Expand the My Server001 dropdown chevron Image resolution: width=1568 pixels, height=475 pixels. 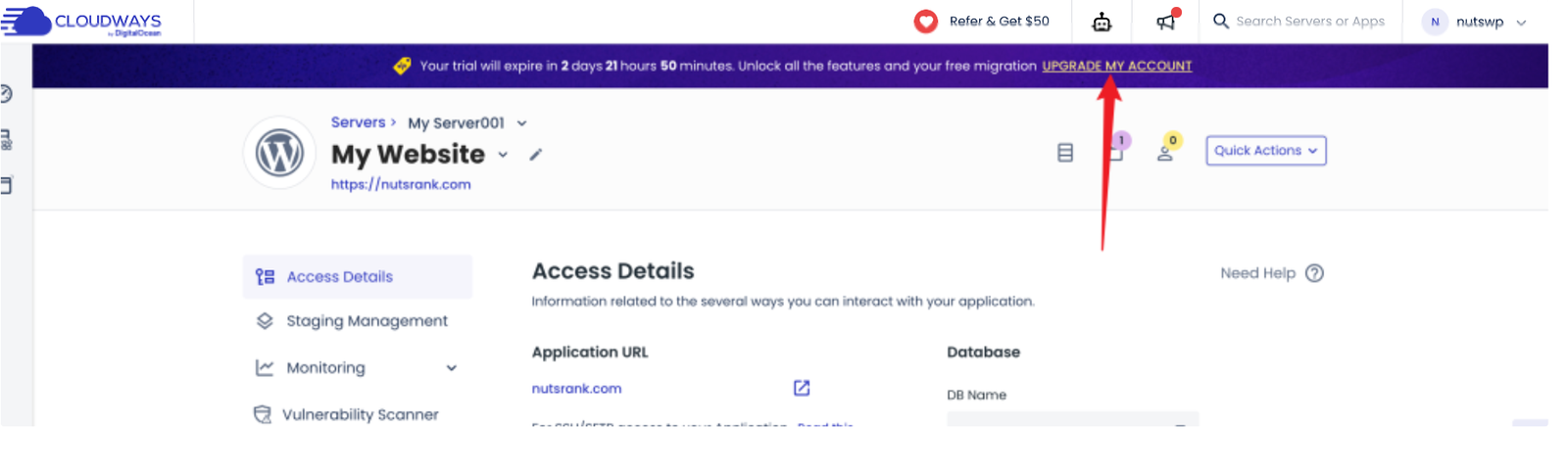[x=522, y=123]
